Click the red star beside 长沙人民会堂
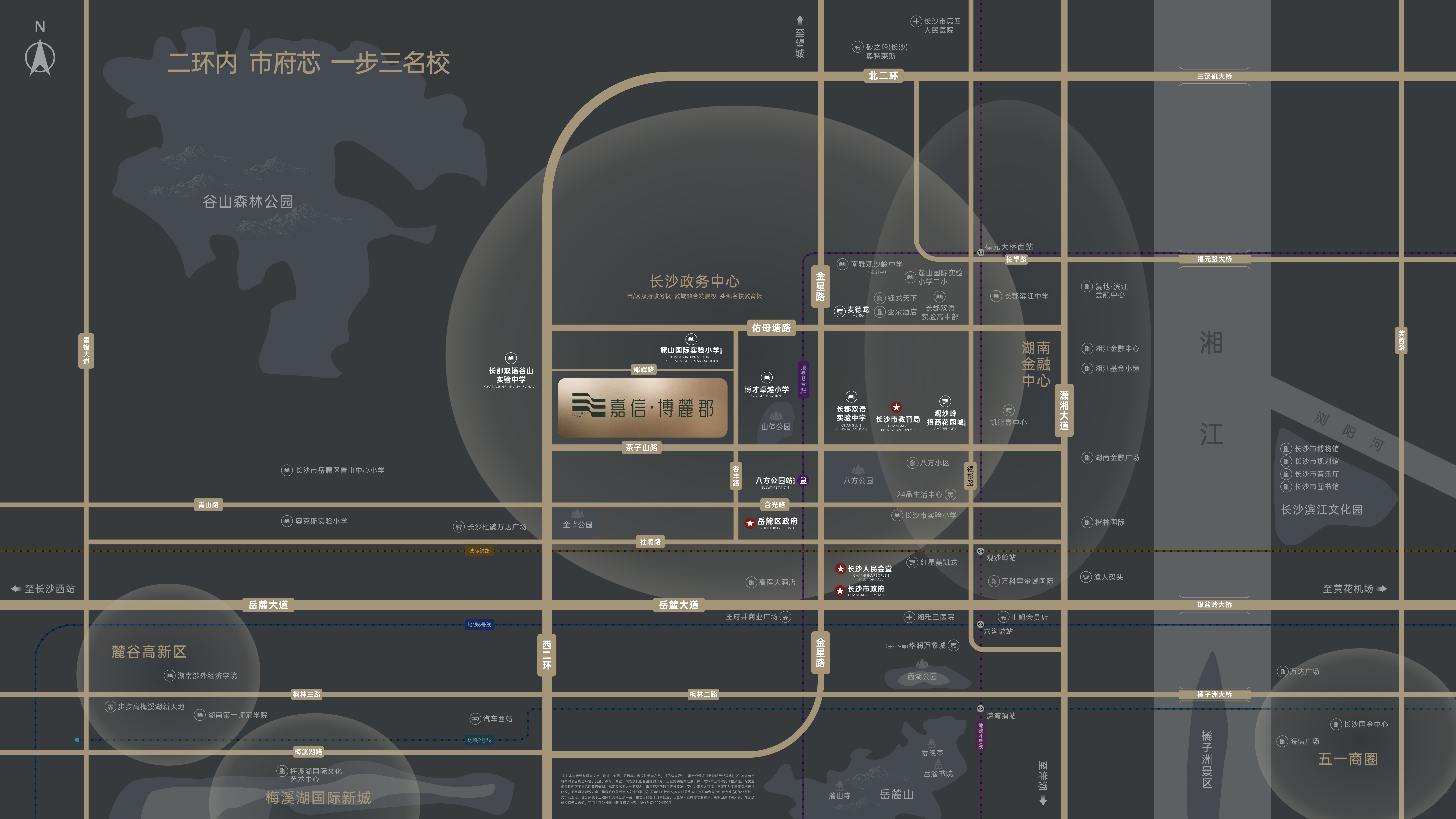Image resolution: width=1456 pixels, height=819 pixels. pyautogui.click(x=840, y=569)
